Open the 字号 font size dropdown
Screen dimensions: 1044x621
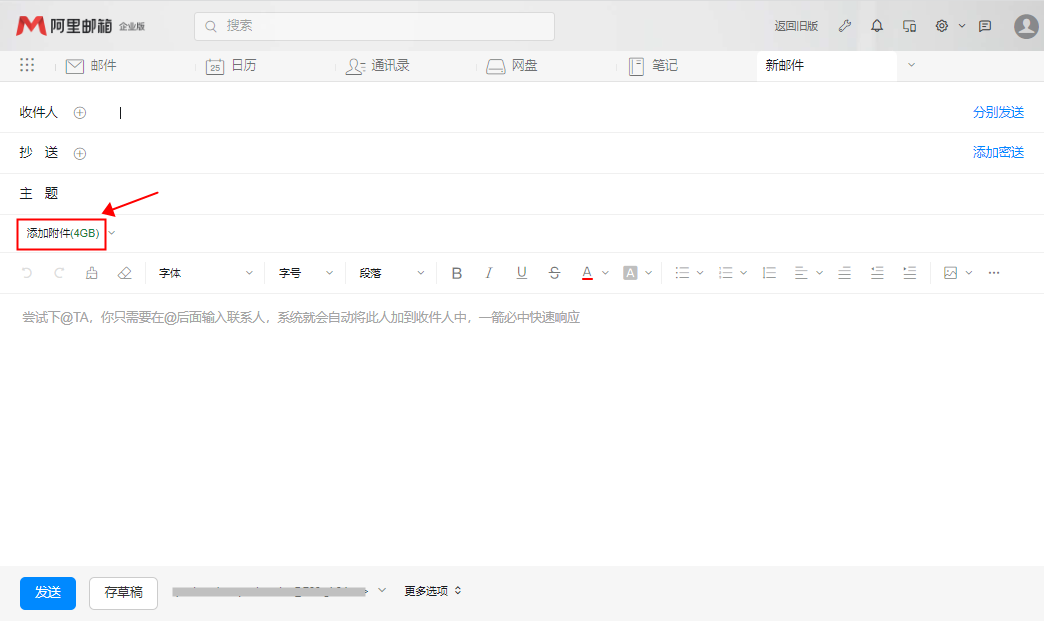[304, 273]
